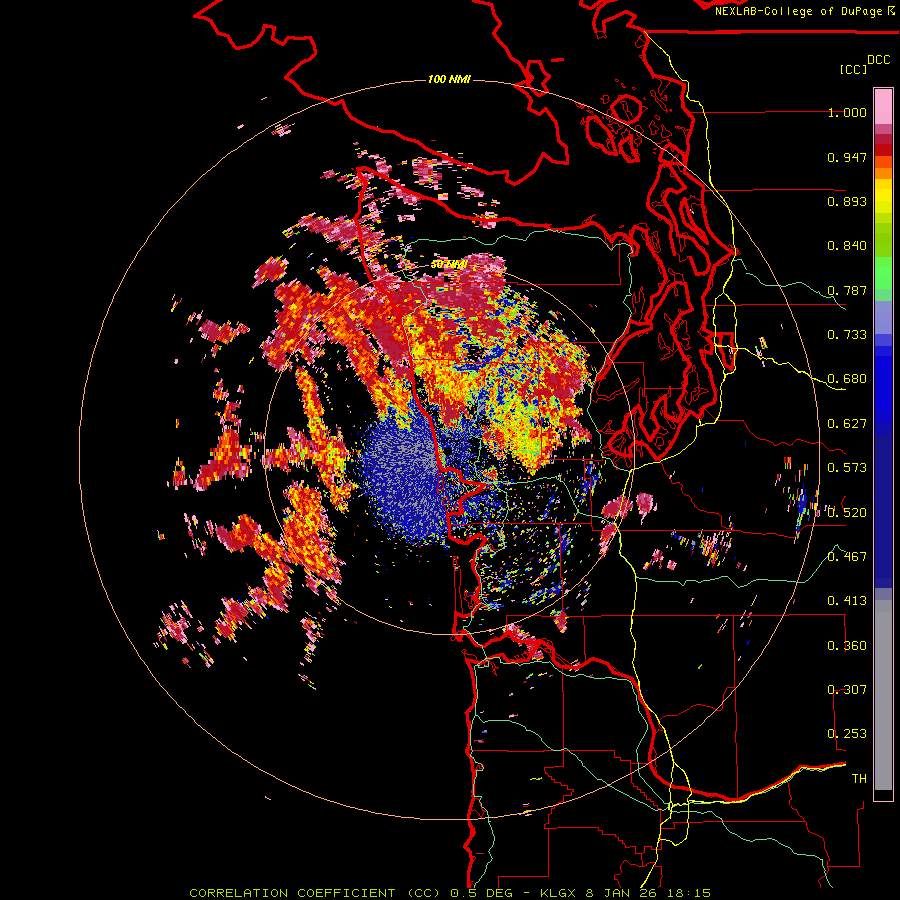900x900 pixels.
Task: Pick the light pink color bar segment
Action: click(x=883, y=106)
